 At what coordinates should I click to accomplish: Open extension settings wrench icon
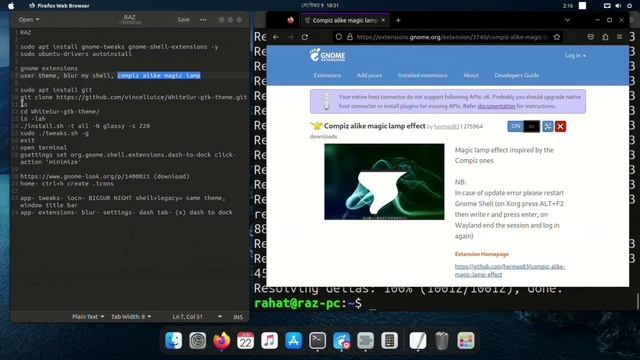(x=547, y=127)
